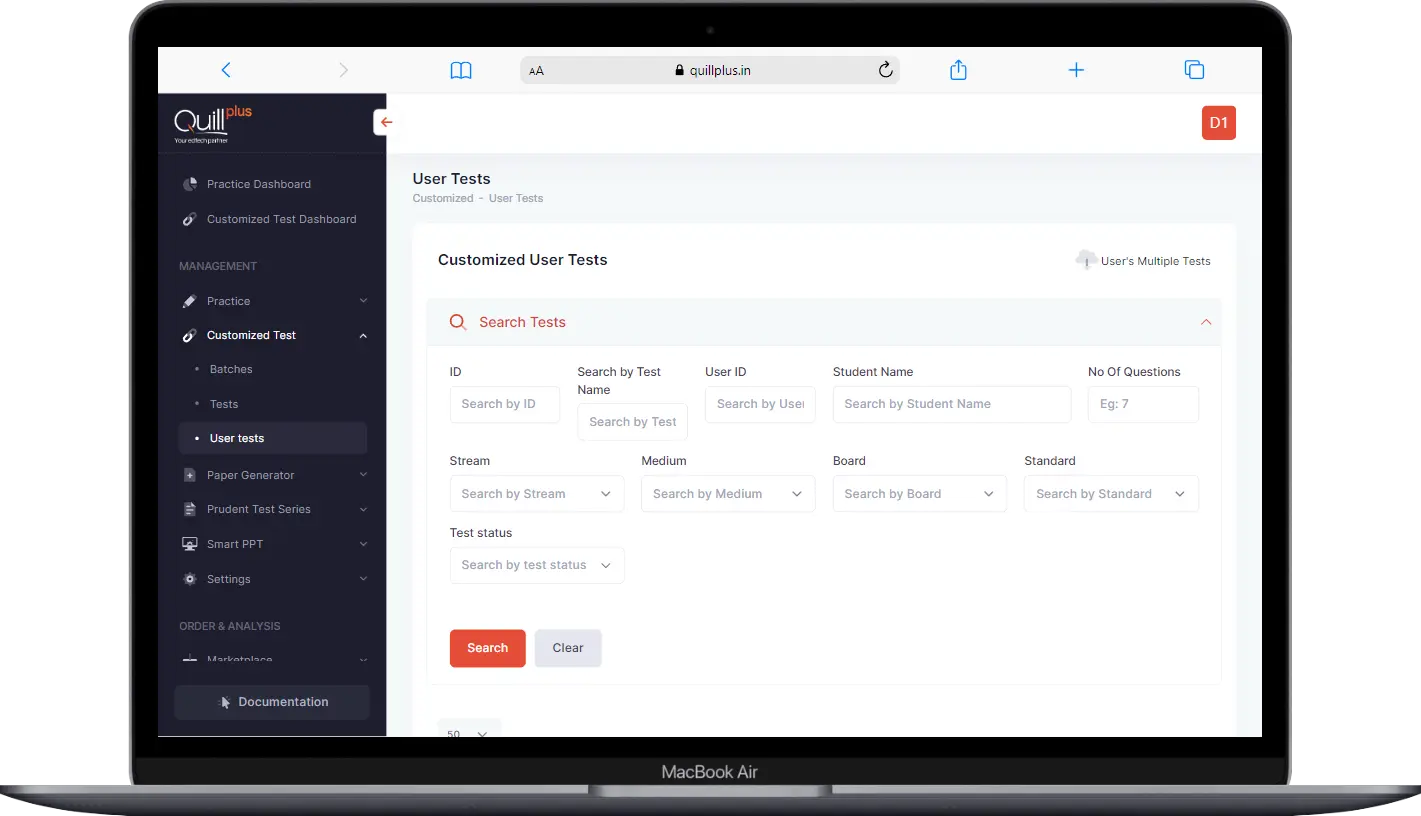The width and height of the screenshot is (1421, 816).
Task: Click the User's Multiple Tests cloud icon
Action: tap(1086, 260)
